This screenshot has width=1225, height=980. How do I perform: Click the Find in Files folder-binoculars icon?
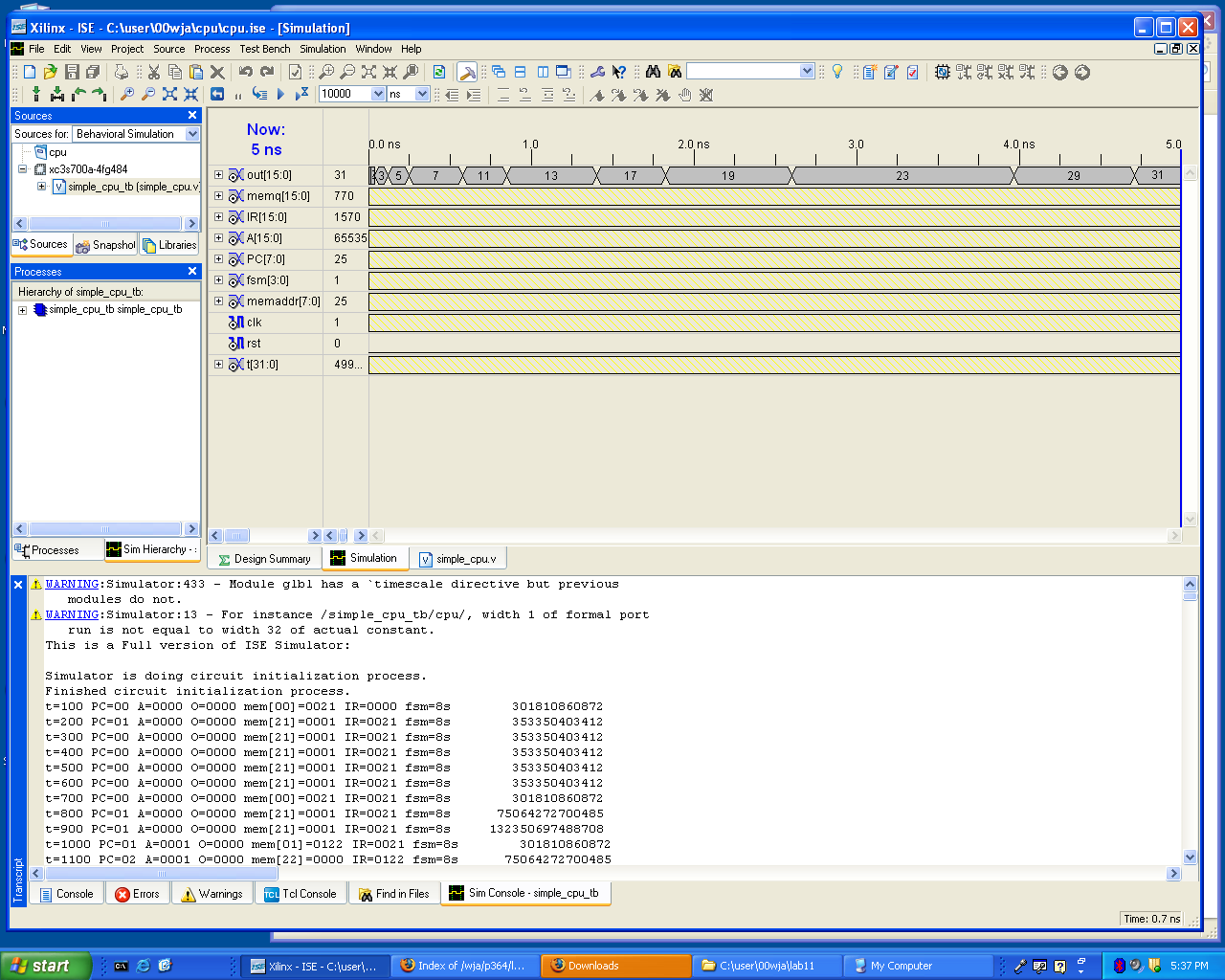click(675, 72)
